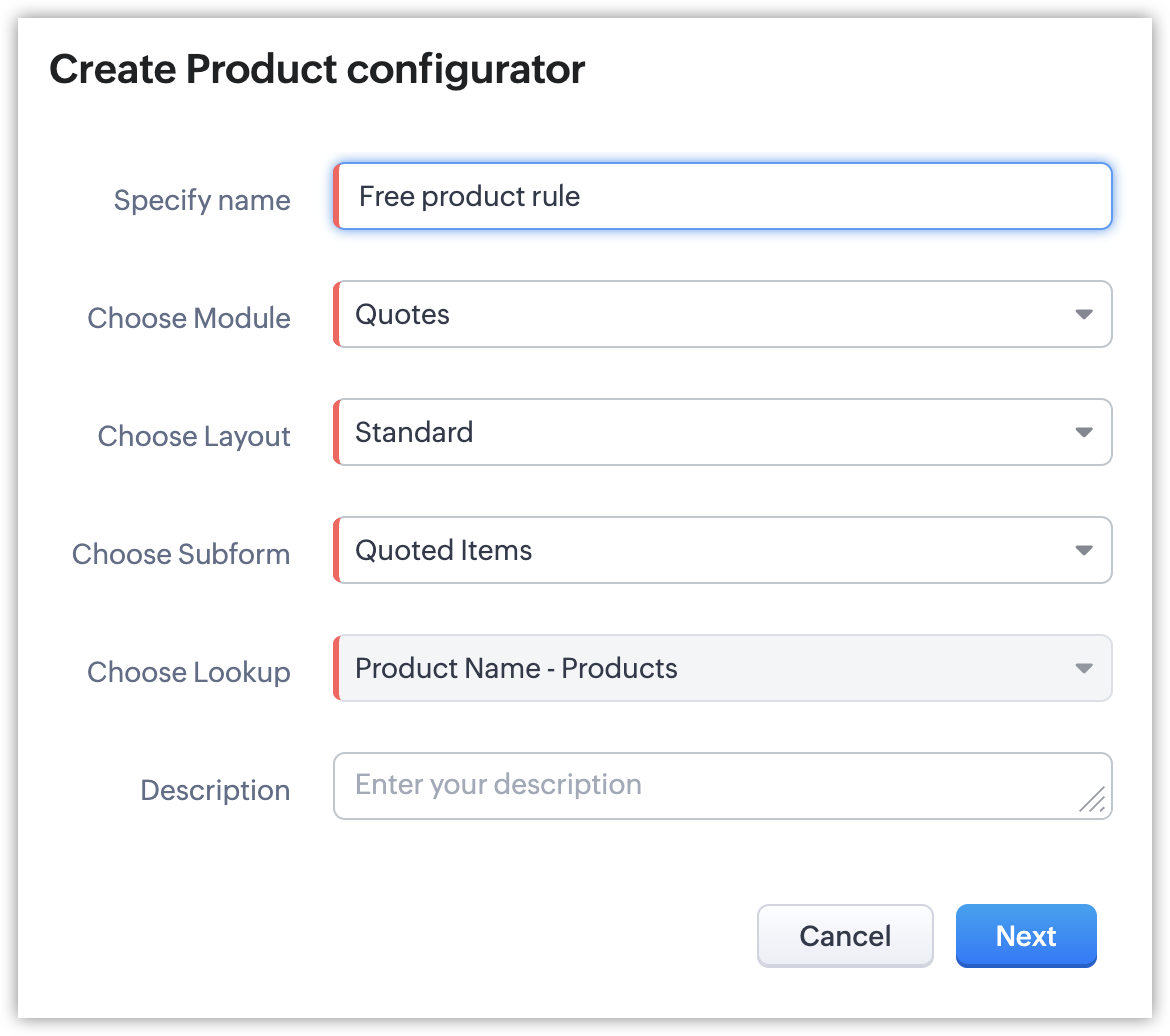The image size is (1170, 1036).
Task: Click the arrow icon in Choose Module field
Action: pos(1083,315)
